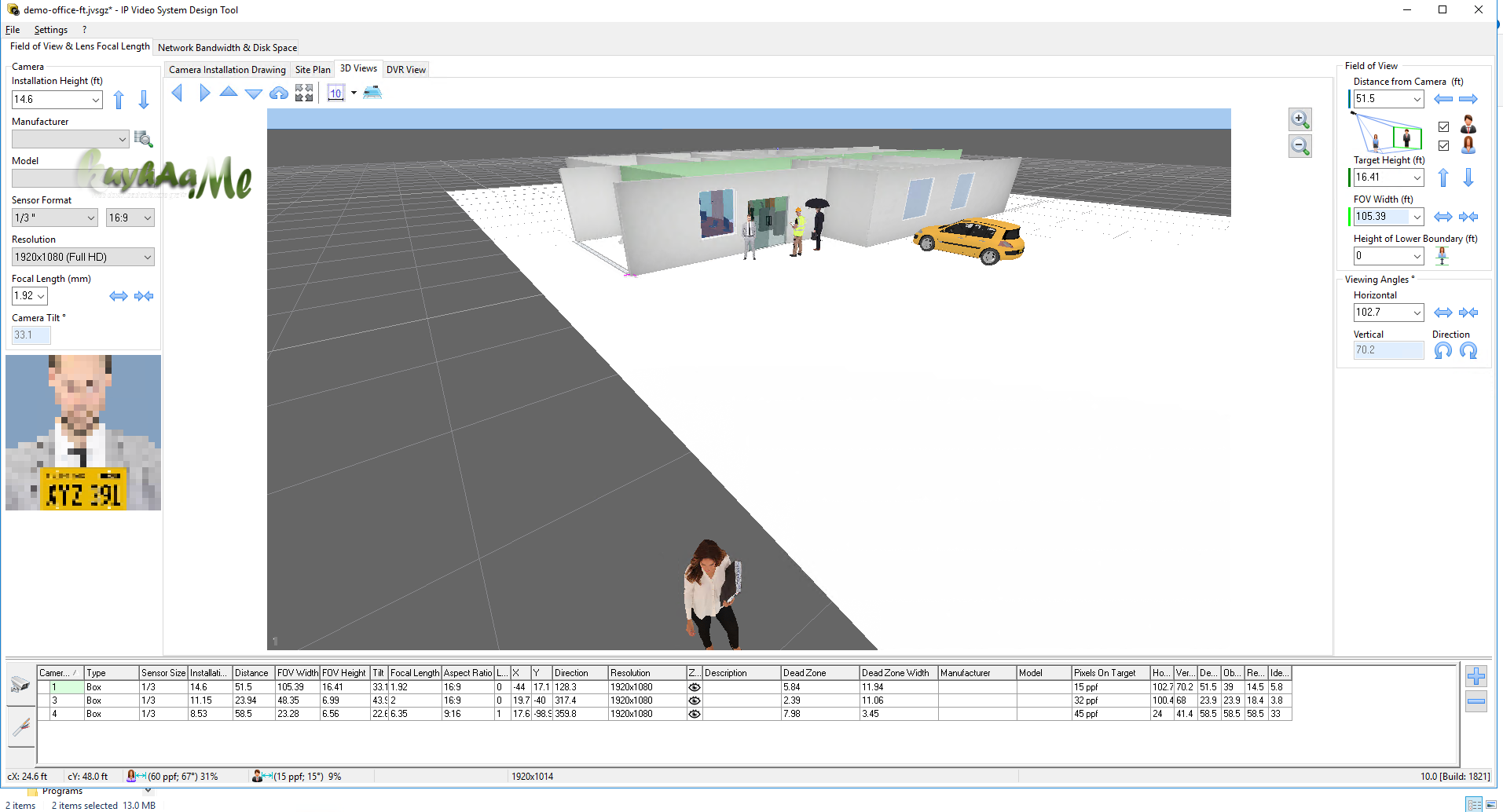Image resolution: width=1503 pixels, height=812 pixels.
Task: Toggle full screen with the four-arrows icon
Action: tap(304, 93)
